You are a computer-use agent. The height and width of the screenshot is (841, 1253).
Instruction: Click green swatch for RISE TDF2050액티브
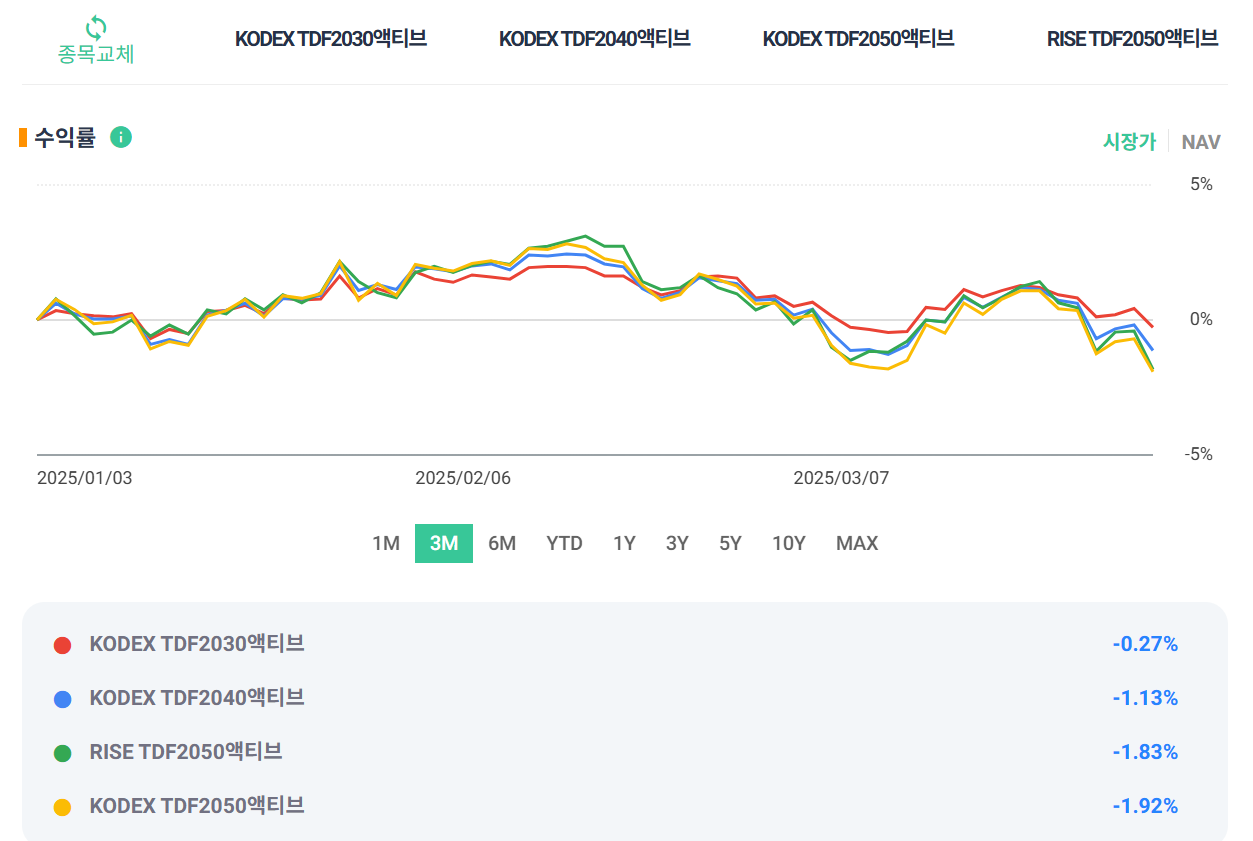(x=62, y=753)
